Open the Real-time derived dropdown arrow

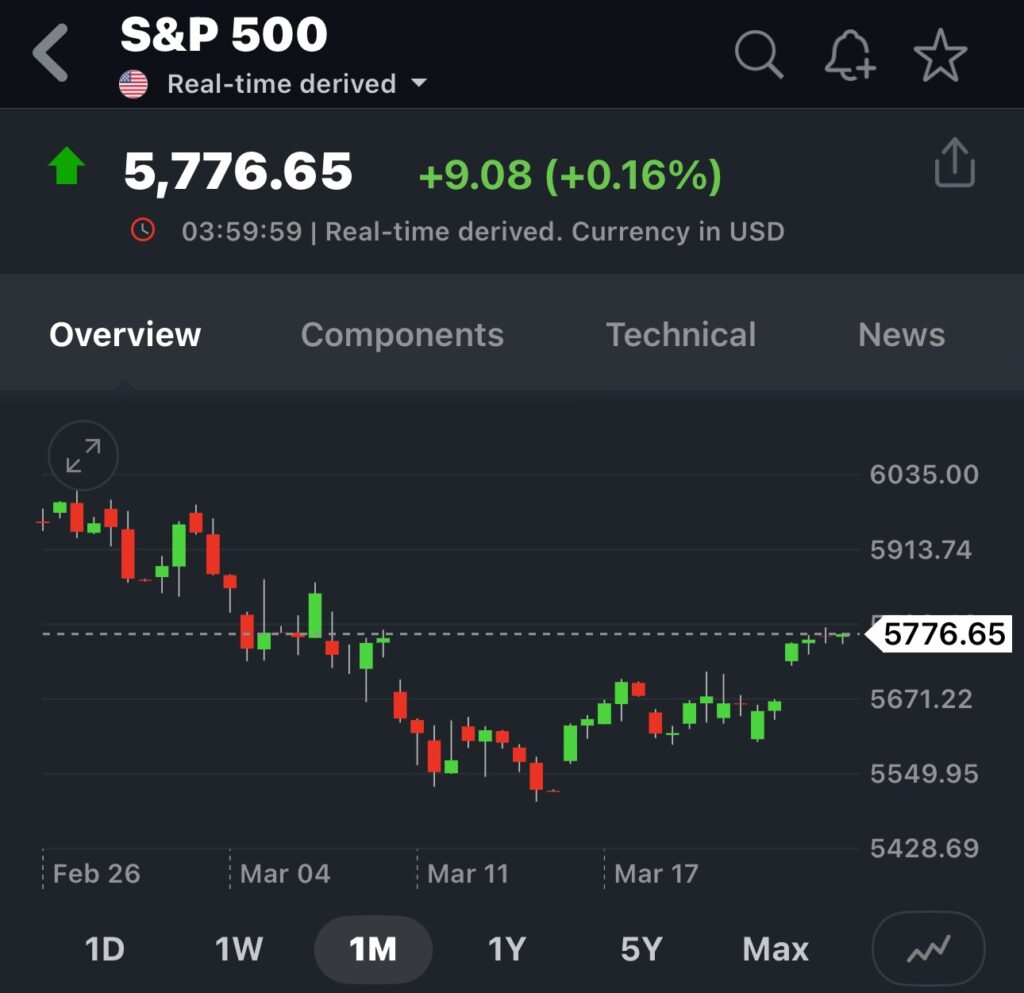point(419,83)
